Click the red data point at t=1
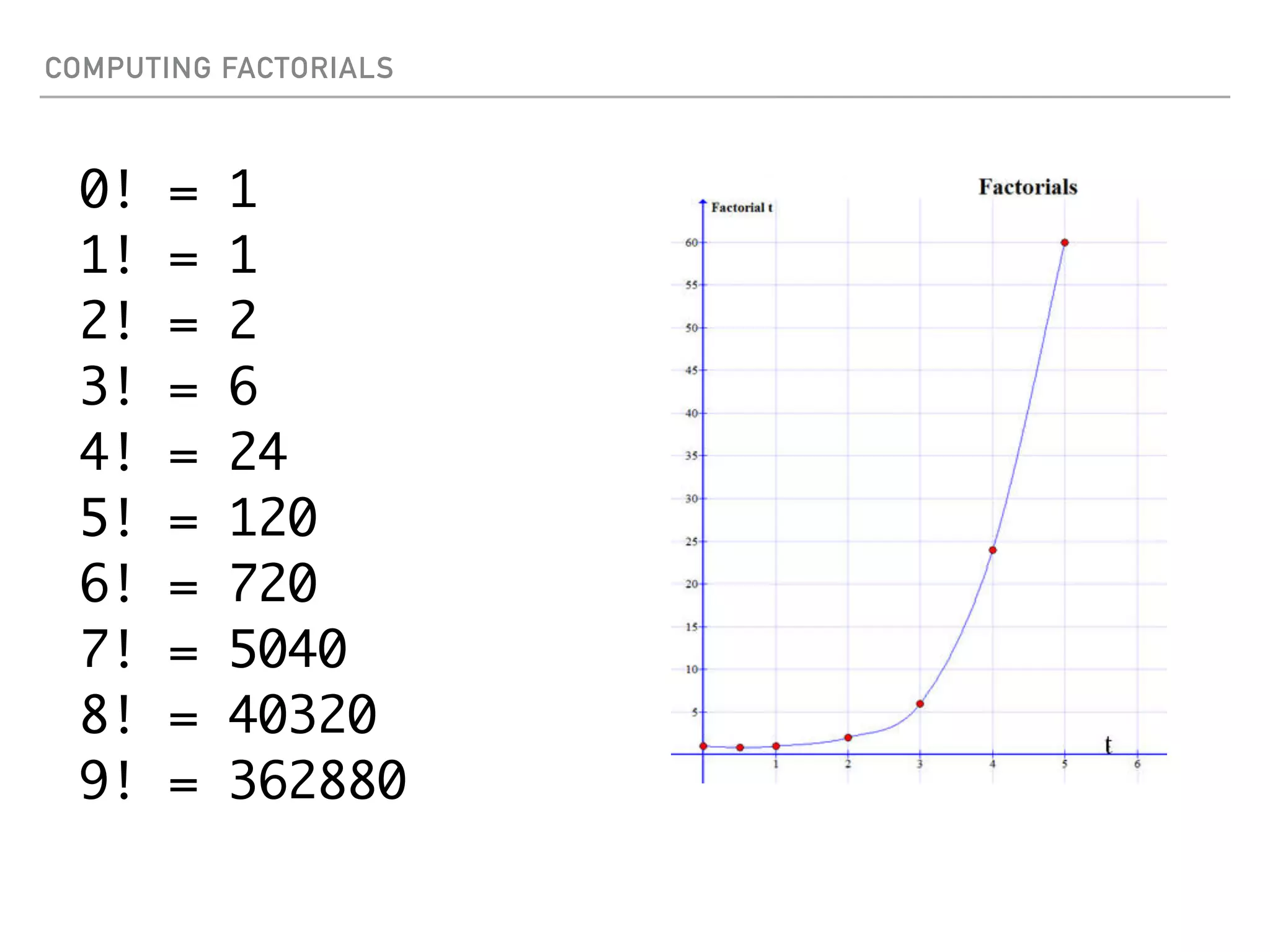This screenshot has height=952, width=1270. tap(776, 746)
